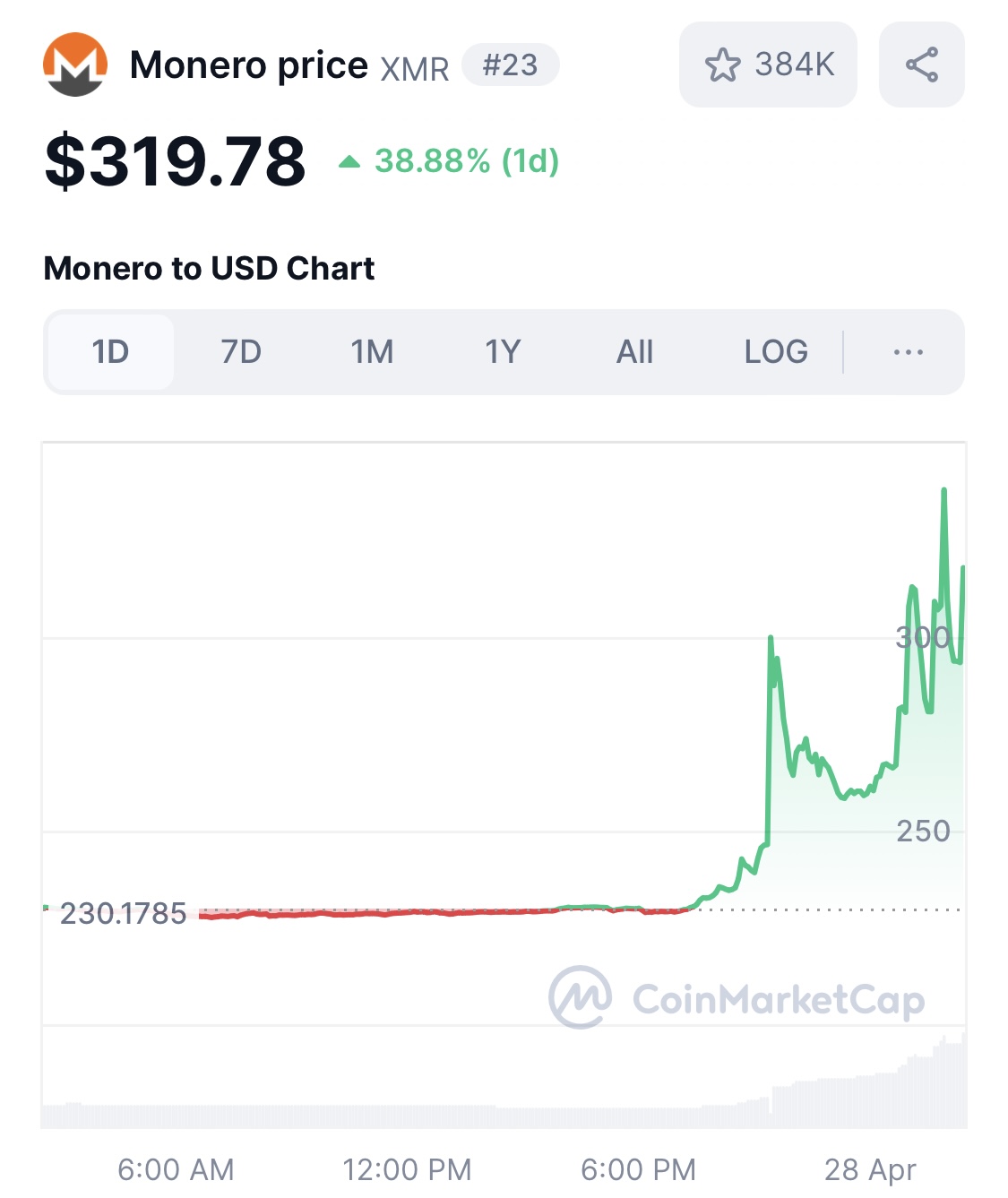Screen dimensions: 1008x1198
Task: Click the Monero logo icon
Action: [75, 65]
